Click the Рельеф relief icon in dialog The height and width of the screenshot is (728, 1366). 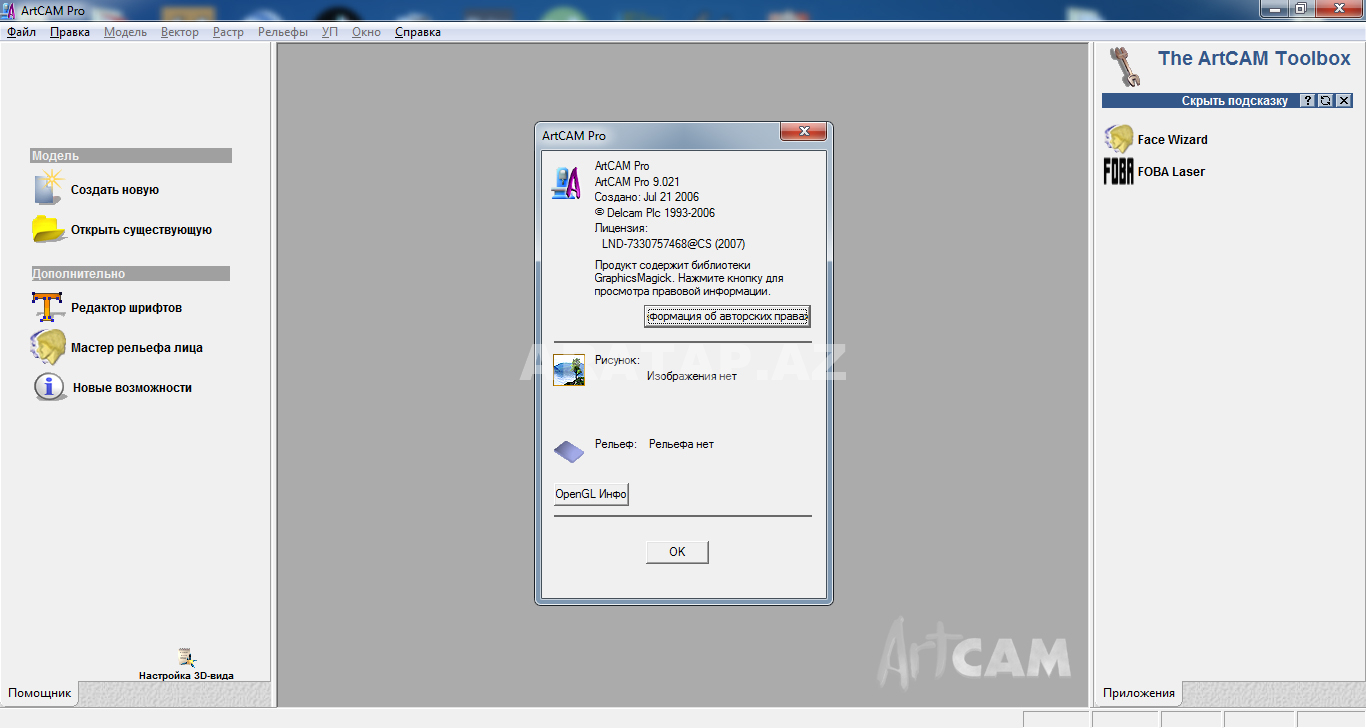(569, 452)
